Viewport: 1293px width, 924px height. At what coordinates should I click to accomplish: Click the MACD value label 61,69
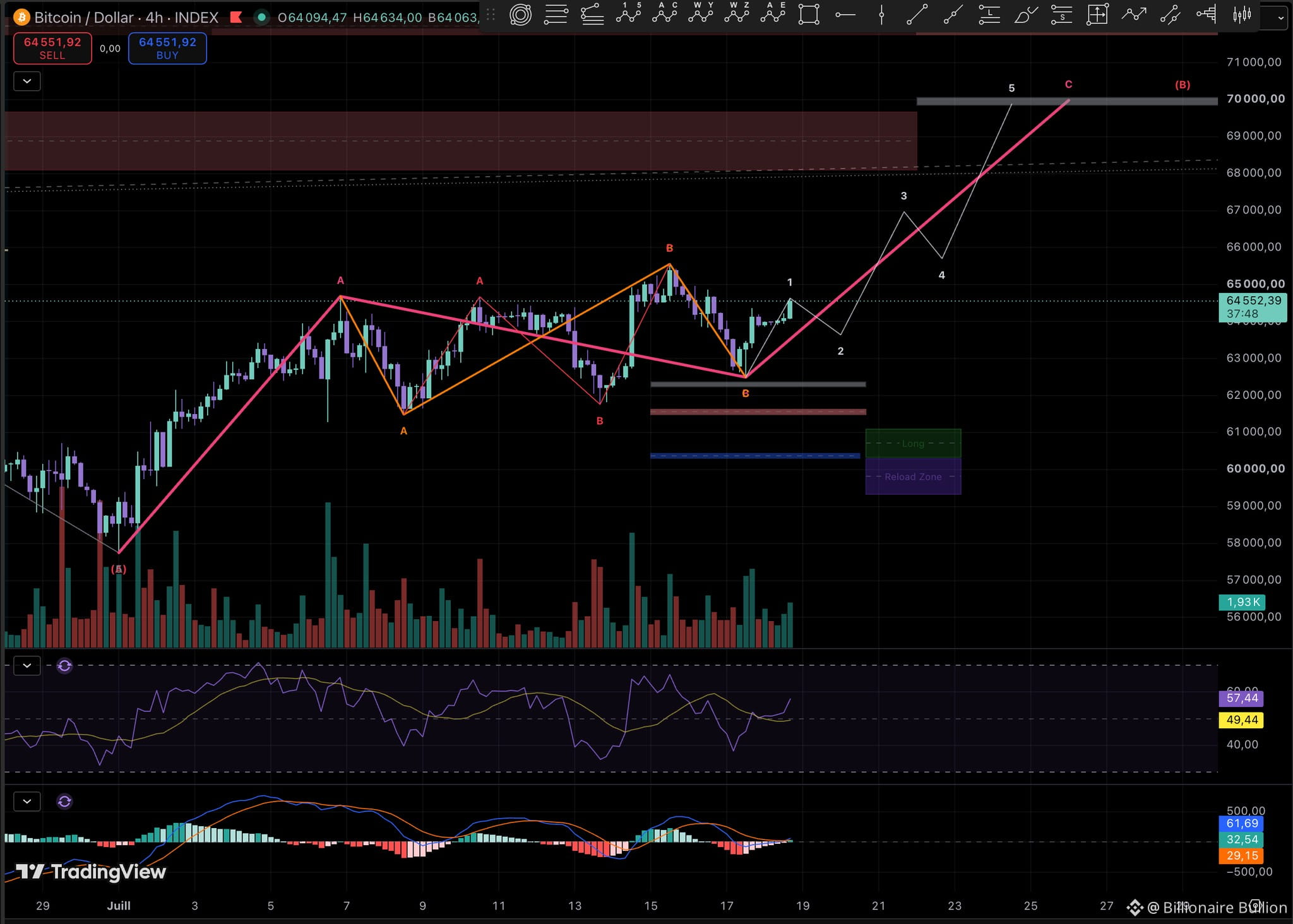(x=1241, y=823)
